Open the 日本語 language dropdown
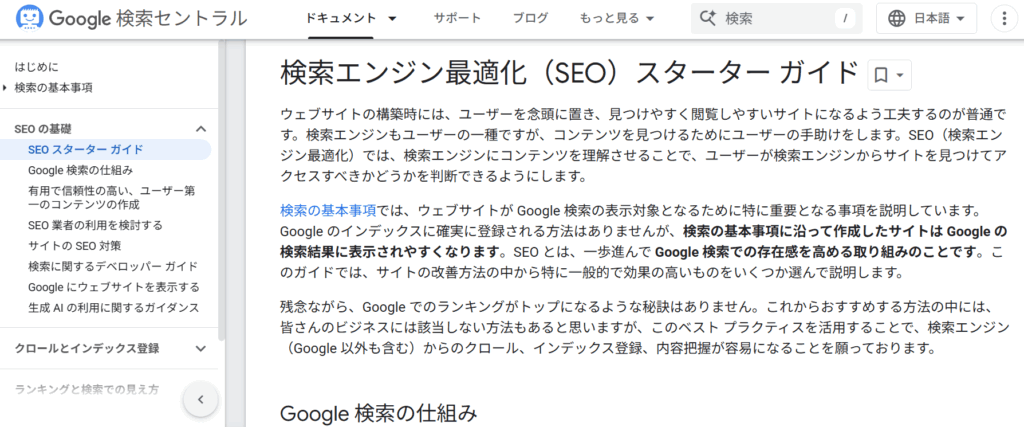 tap(926, 18)
